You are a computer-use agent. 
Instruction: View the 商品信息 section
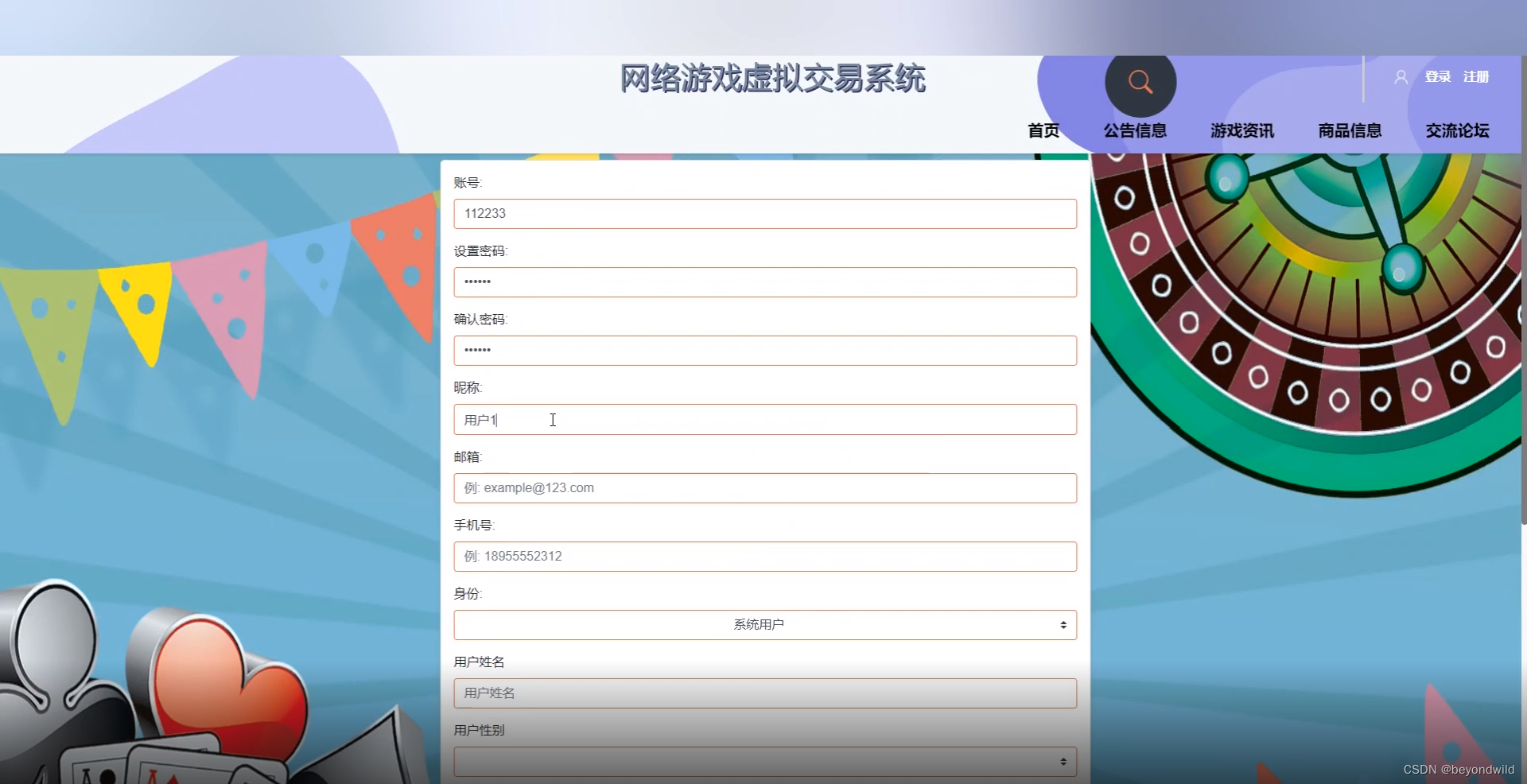coord(1349,130)
